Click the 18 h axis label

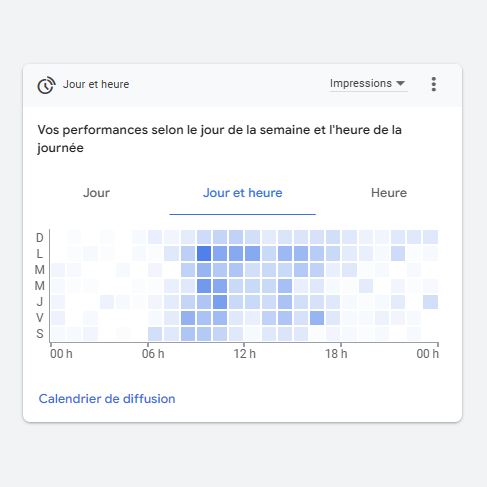336,354
